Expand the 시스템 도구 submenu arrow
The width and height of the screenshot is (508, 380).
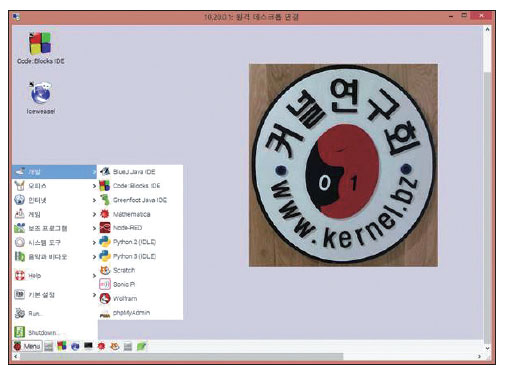pos(94,243)
